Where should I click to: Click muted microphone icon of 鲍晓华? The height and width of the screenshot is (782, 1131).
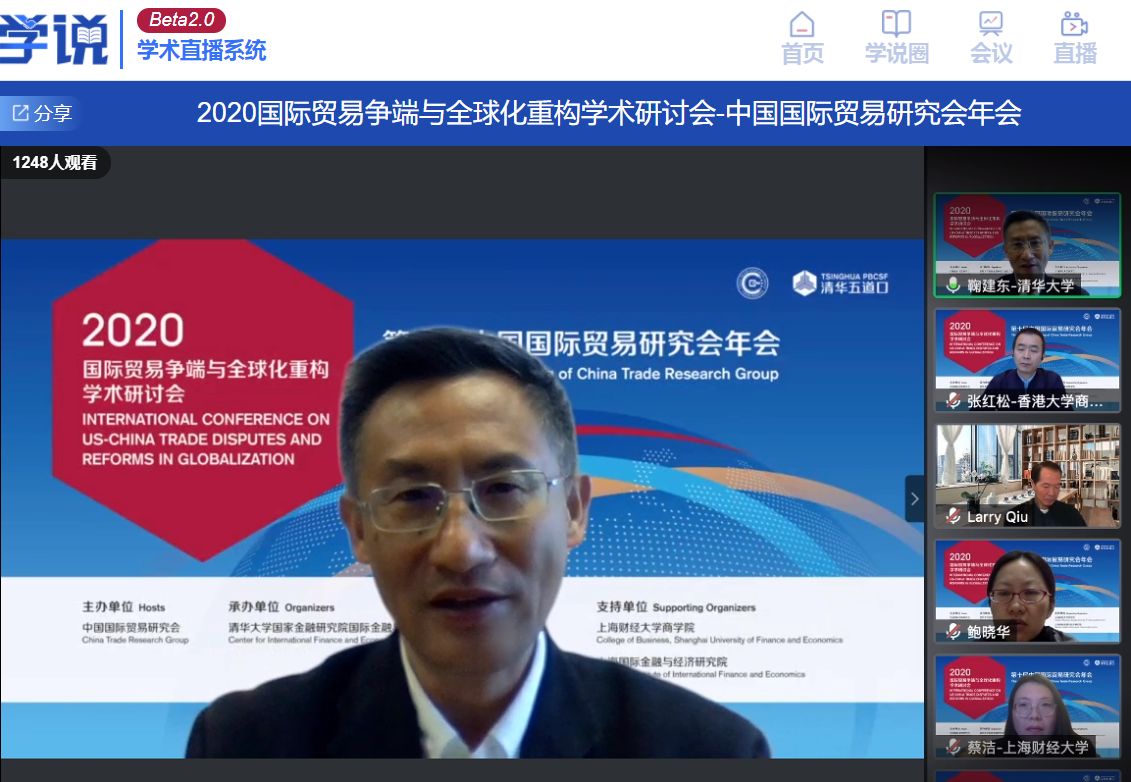953,632
